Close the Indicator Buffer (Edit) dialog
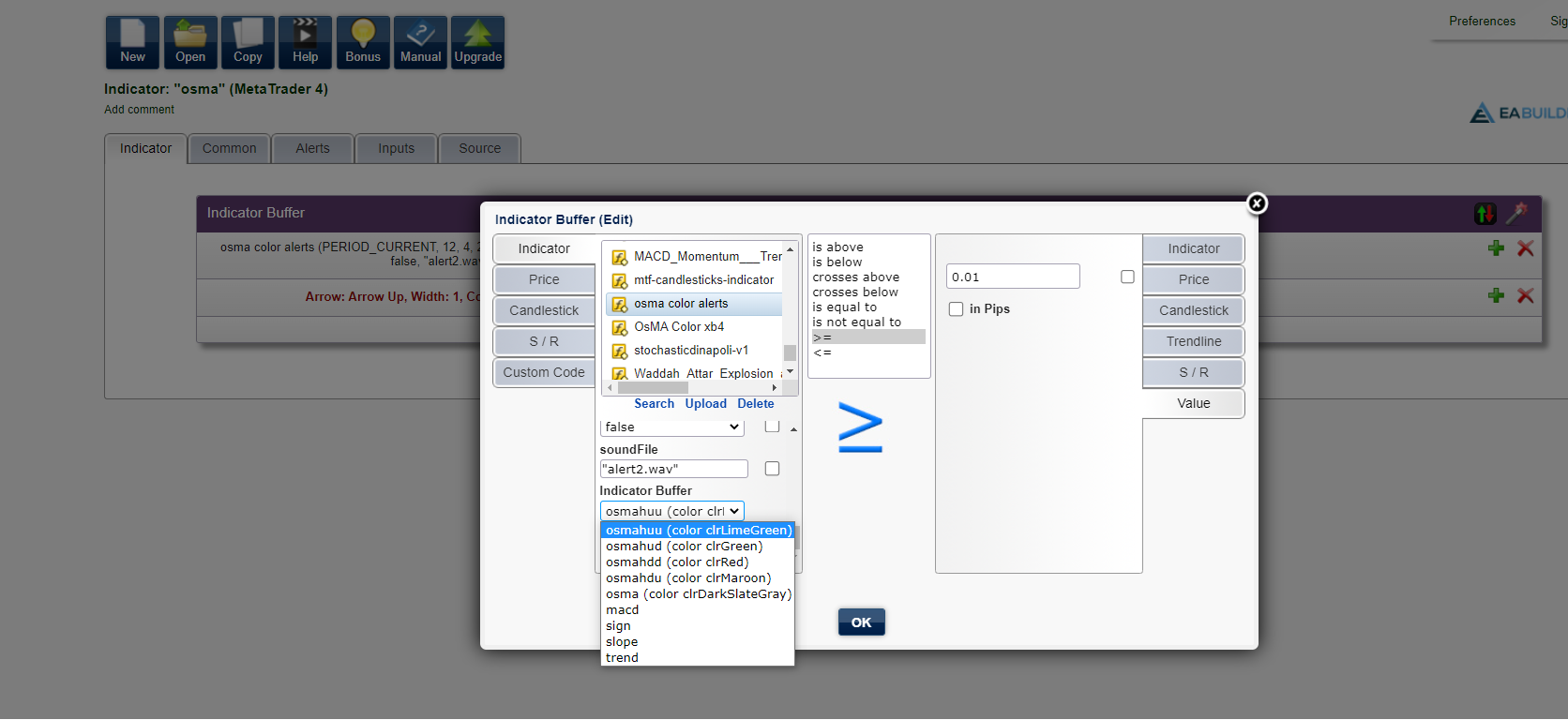The image size is (1568, 720). 1257,203
